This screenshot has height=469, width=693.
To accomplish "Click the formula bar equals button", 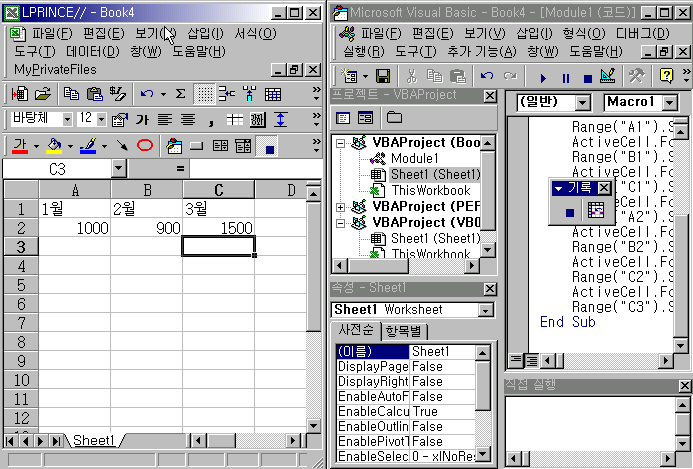I will [x=180, y=169].
